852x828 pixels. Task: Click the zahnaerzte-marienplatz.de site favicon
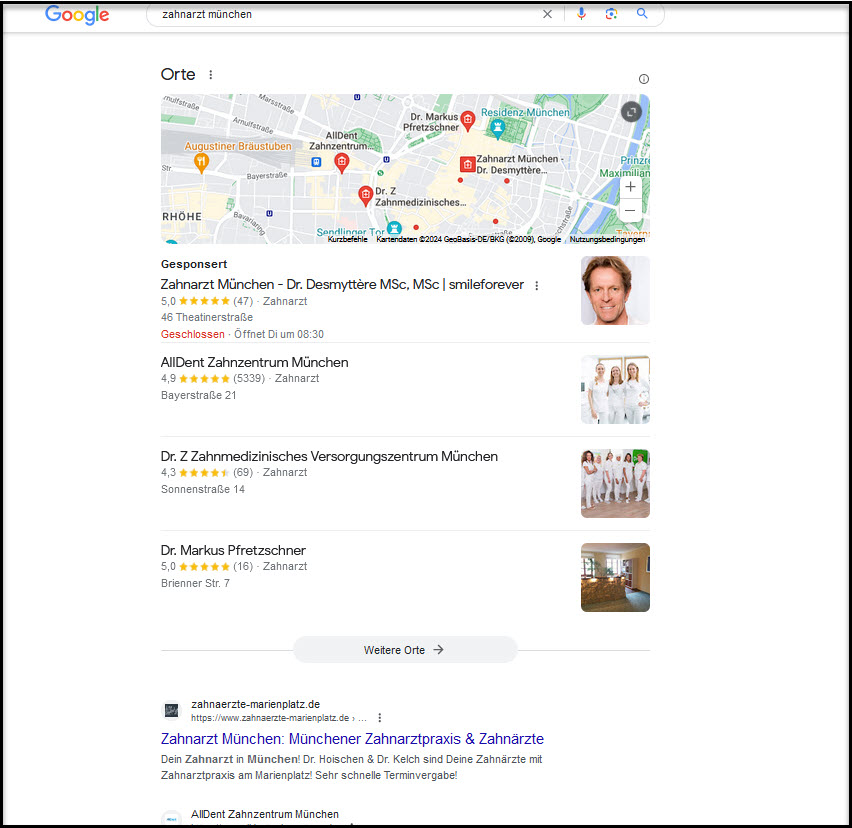172,710
